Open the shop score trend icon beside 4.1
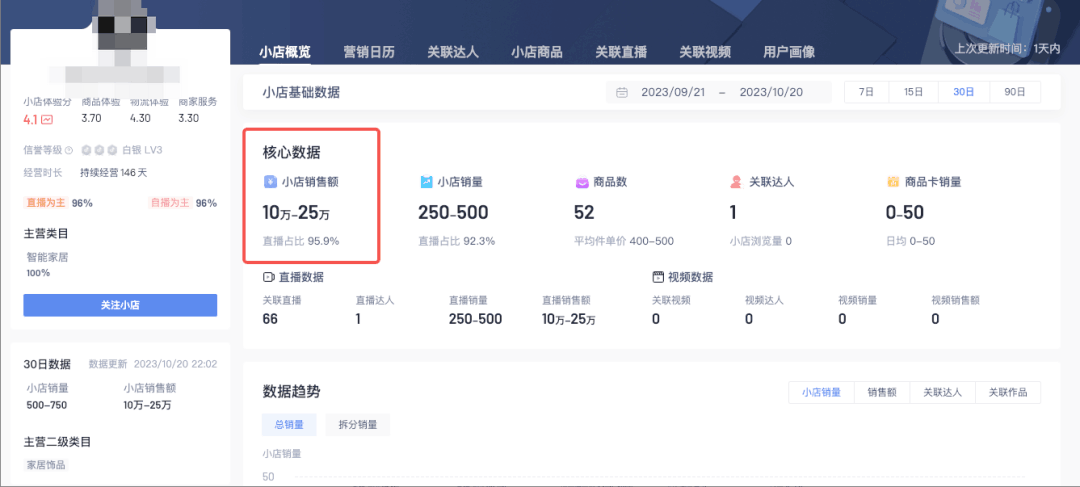The image size is (1080, 487). tap(47, 120)
